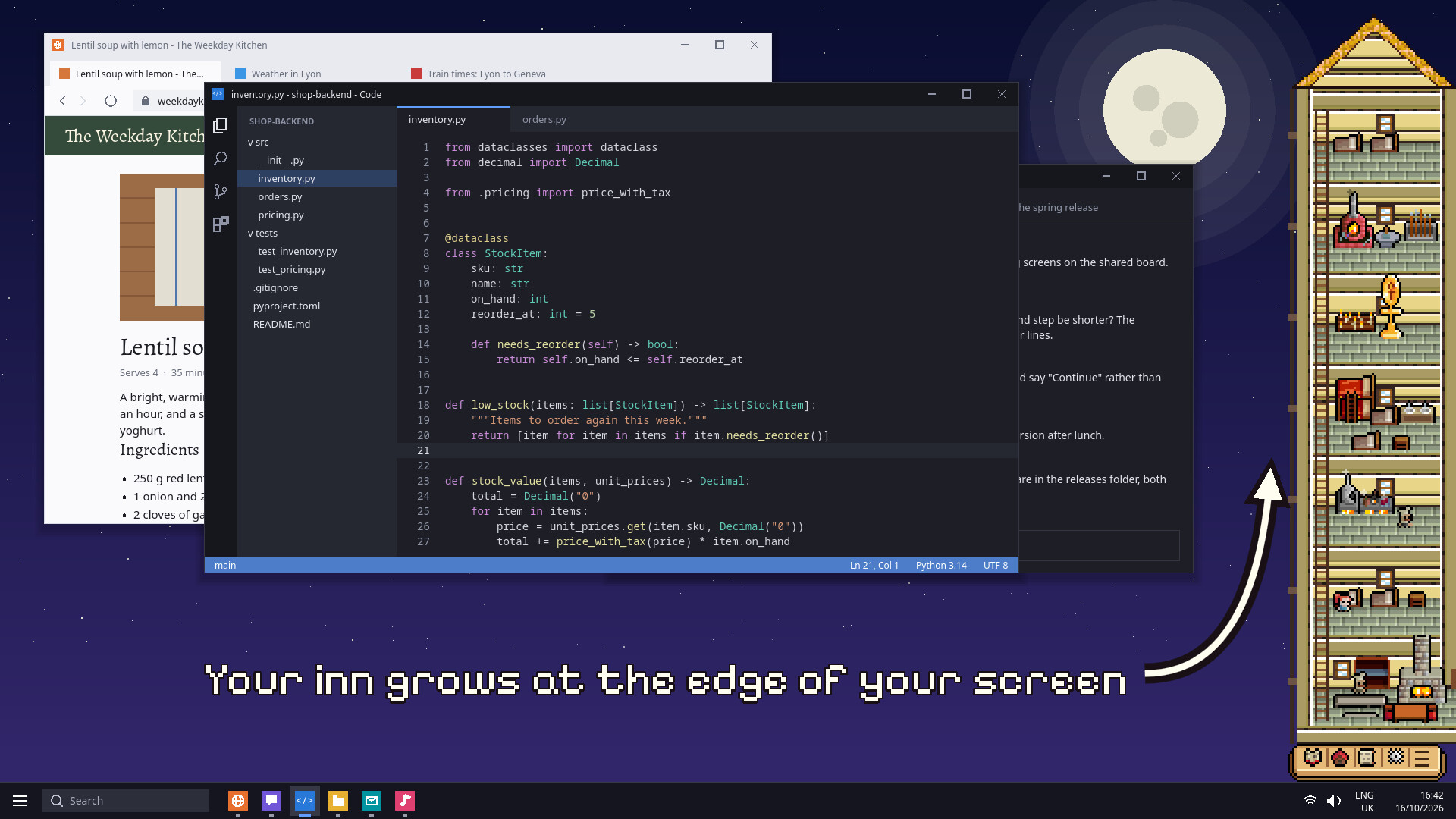Open the inn's red house build icon
The image size is (1456, 819).
click(x=1340, y=758)
